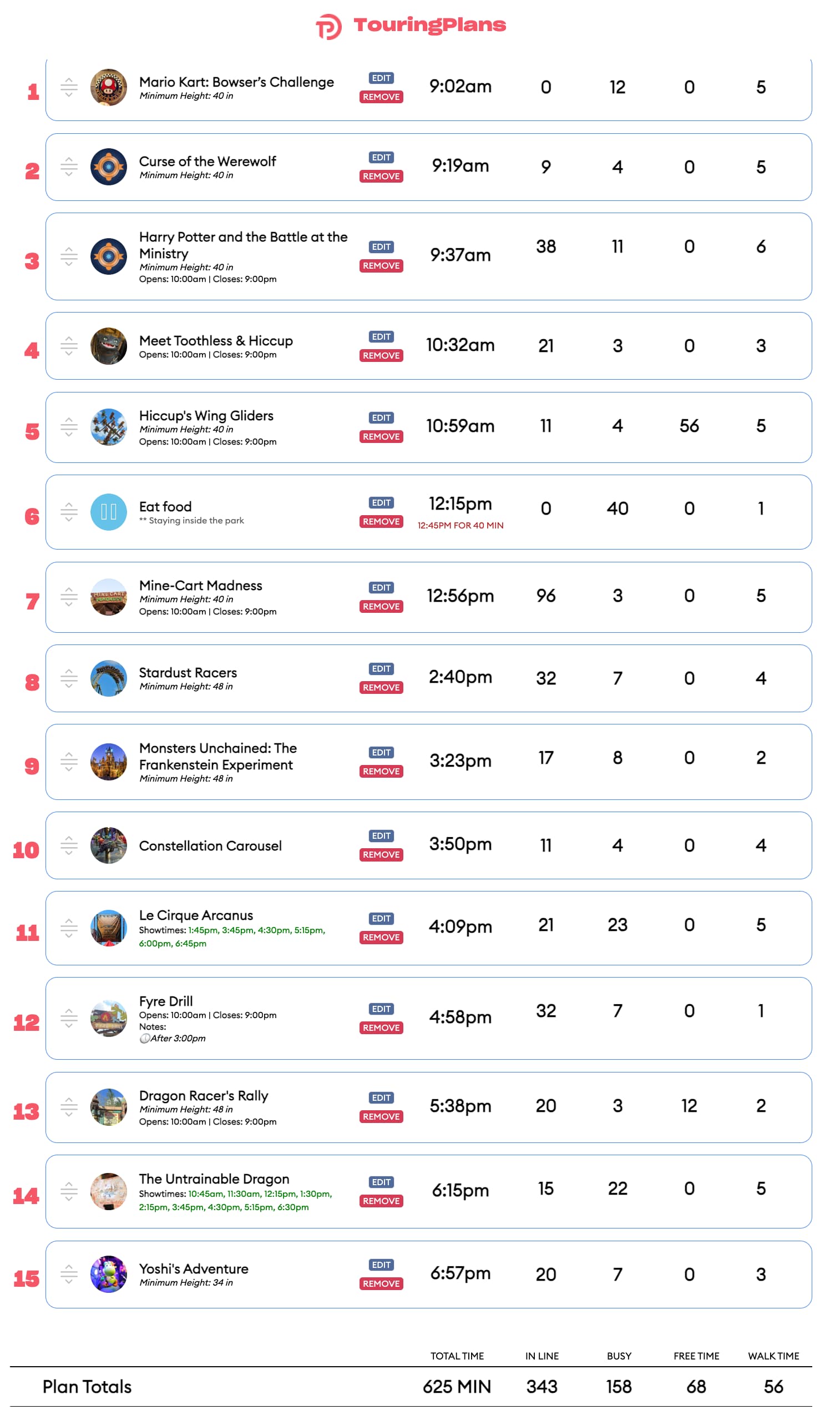840x1410 pixels.
Task: Click the reorder handle for Yoshi's Adventure
Action: pyautogui.click(x=69, y=1274)
